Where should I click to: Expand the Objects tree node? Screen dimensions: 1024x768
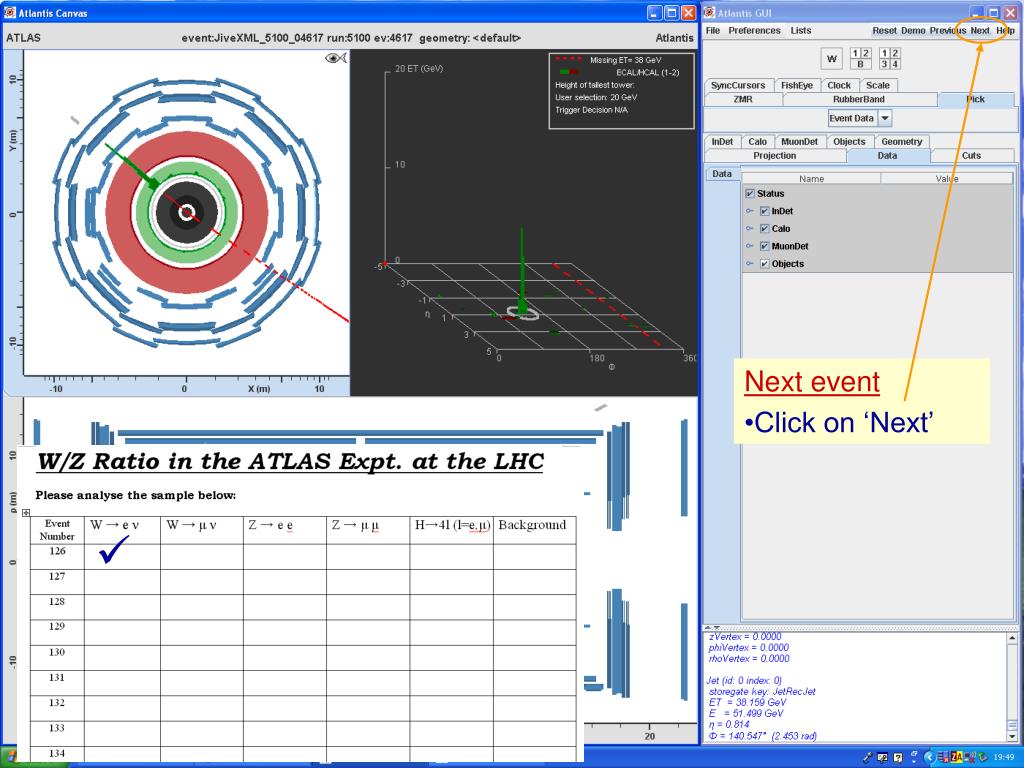click(750, 264)
